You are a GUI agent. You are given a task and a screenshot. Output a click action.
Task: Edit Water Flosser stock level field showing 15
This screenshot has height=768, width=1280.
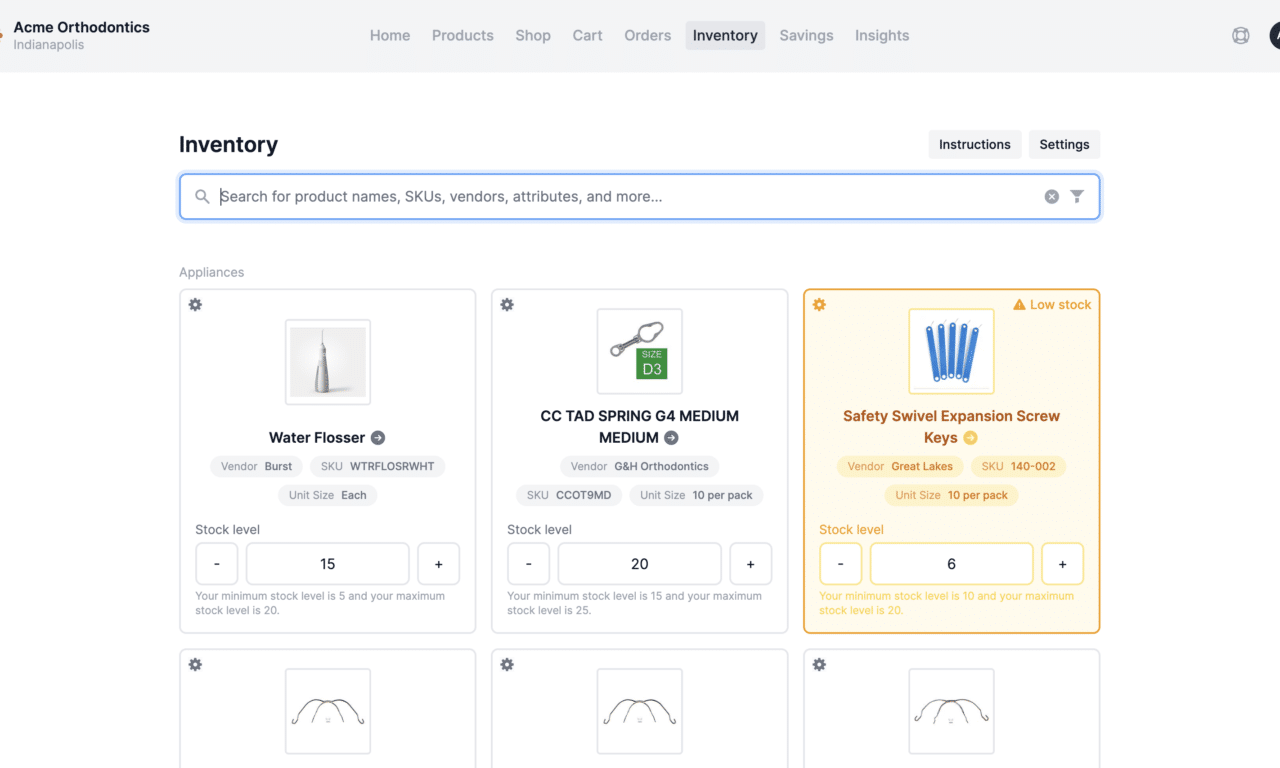click(328, 564)
